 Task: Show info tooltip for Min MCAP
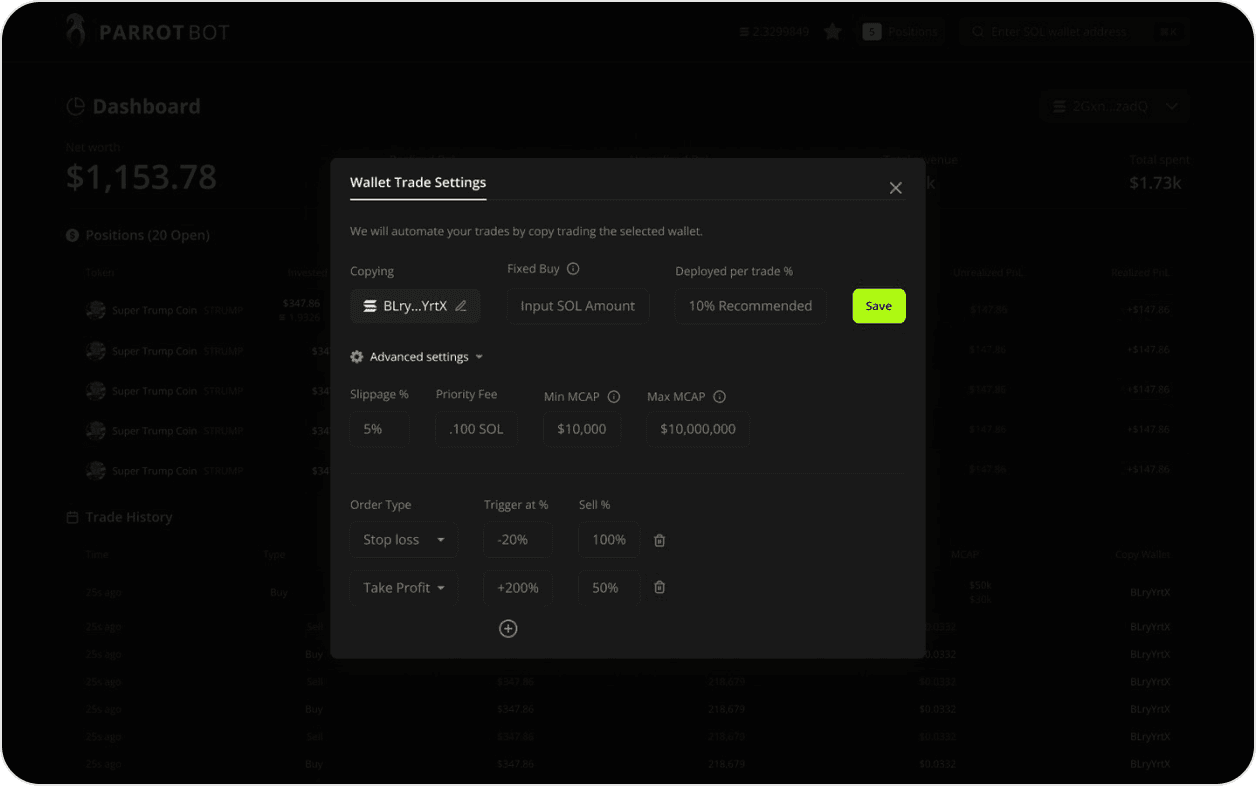614,397
